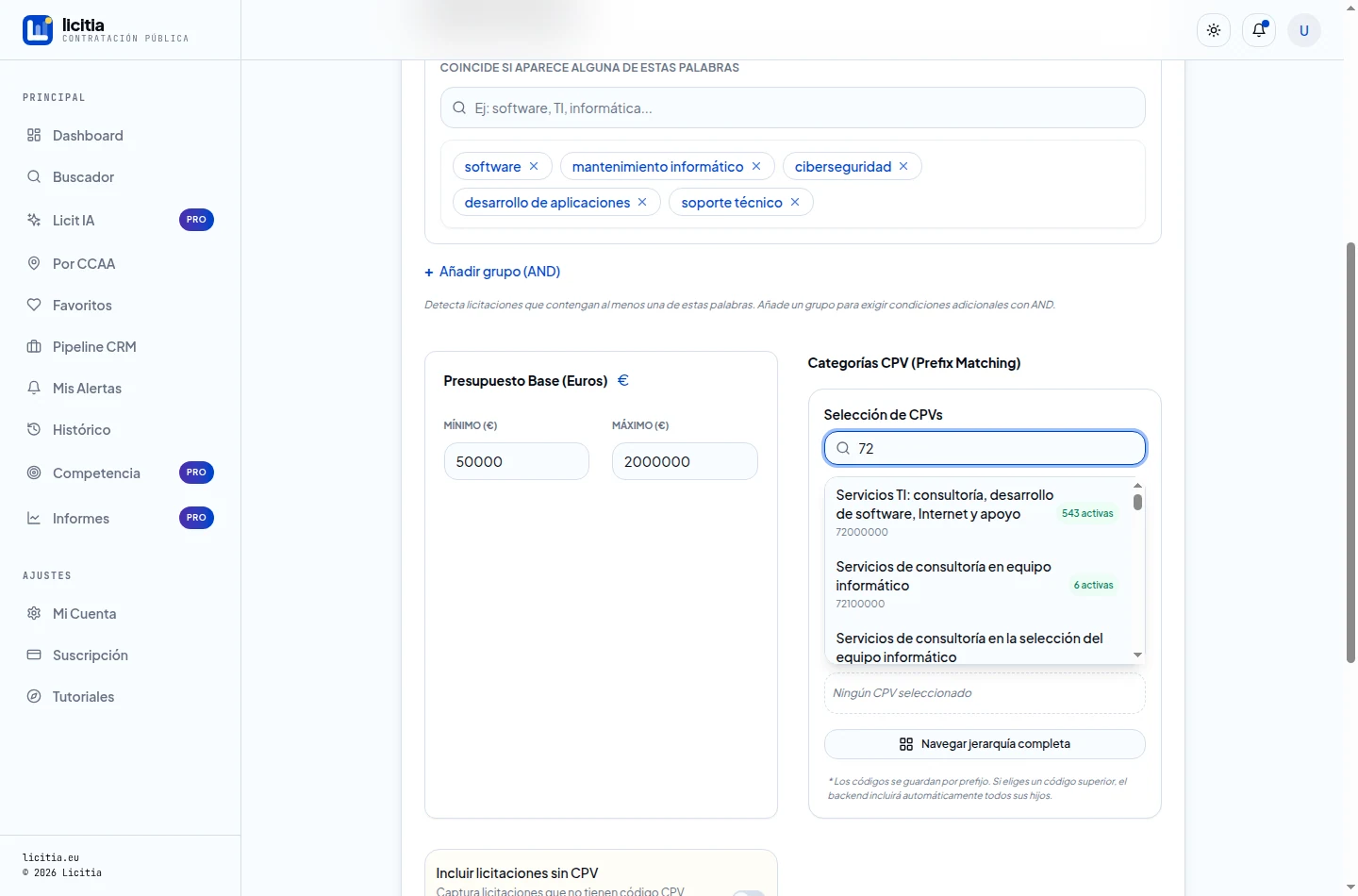Screen dimensions: 1358x896
Task: Open Competencia section
Action: [120, 473]
